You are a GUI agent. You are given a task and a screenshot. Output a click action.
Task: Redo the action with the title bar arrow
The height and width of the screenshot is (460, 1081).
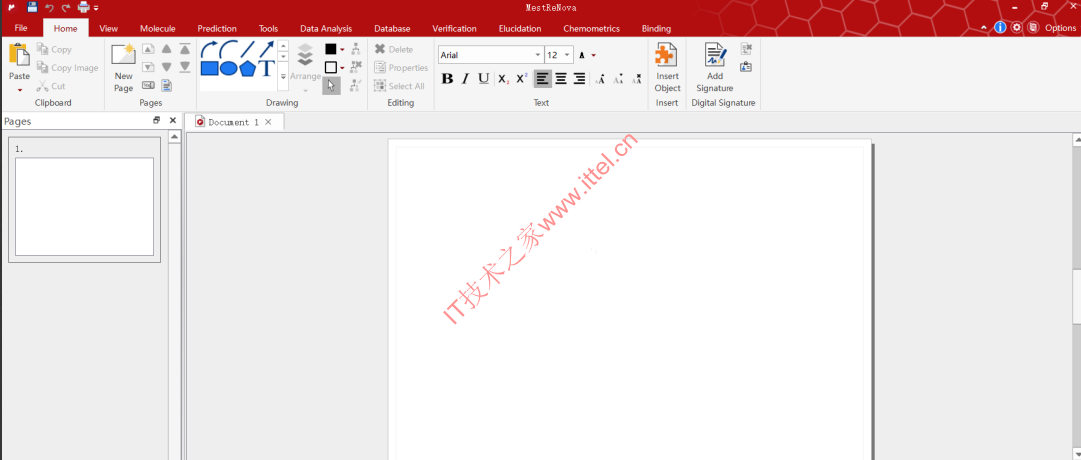point(66,8)
